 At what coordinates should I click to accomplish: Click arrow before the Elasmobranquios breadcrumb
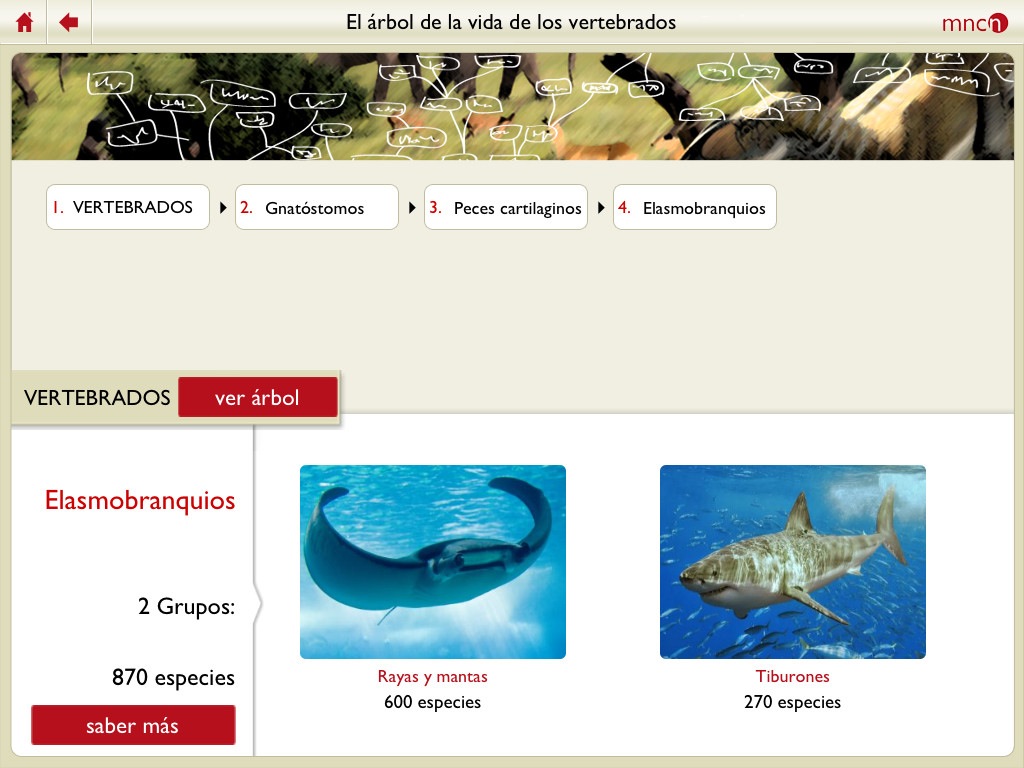[601, 208]
